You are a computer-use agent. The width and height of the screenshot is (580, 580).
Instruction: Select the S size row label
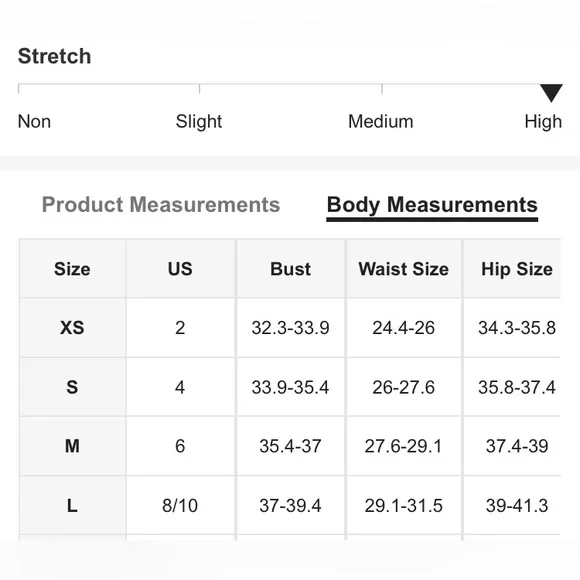[x=72, y=387]
